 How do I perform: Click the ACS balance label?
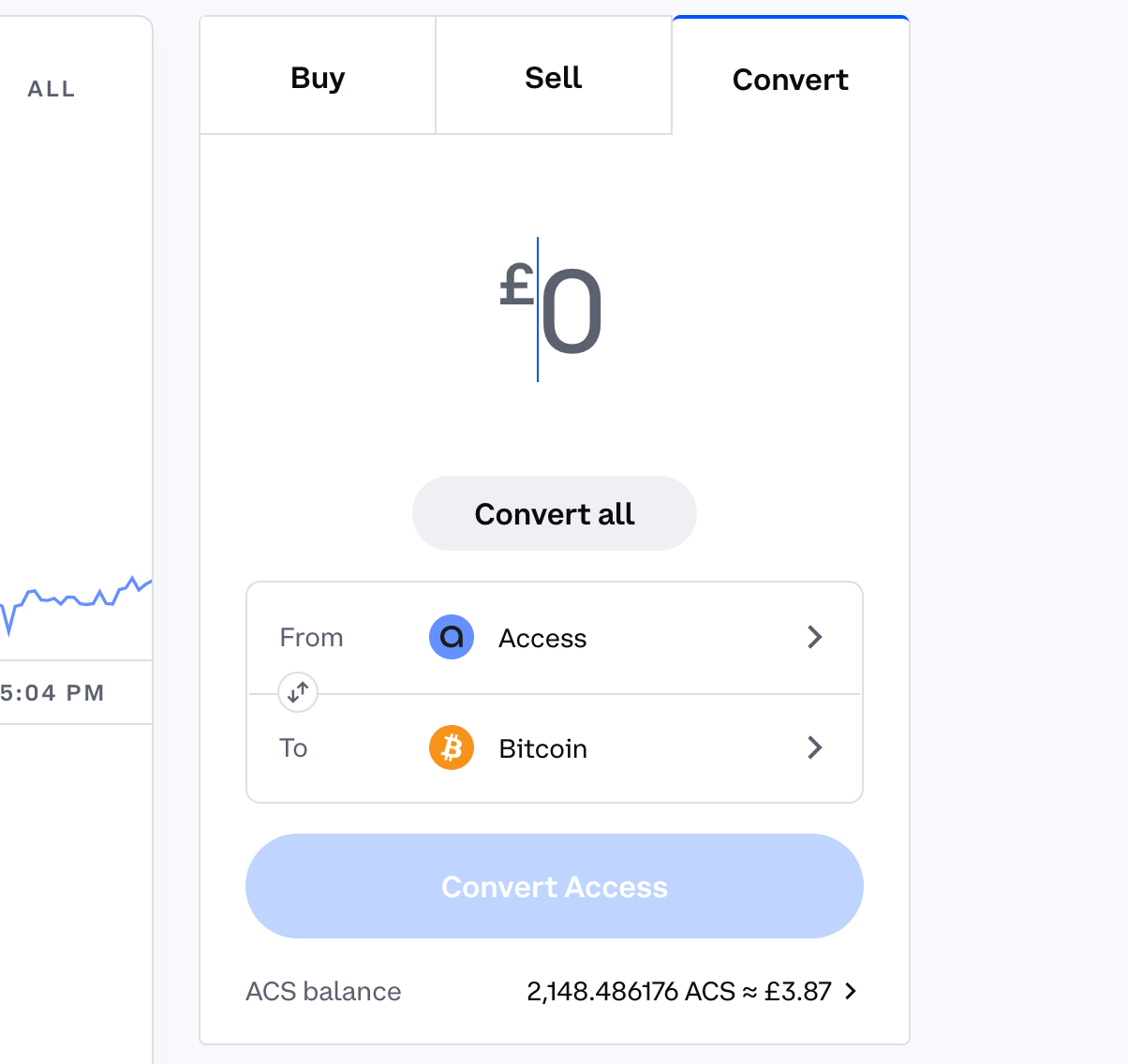(323, 991)
